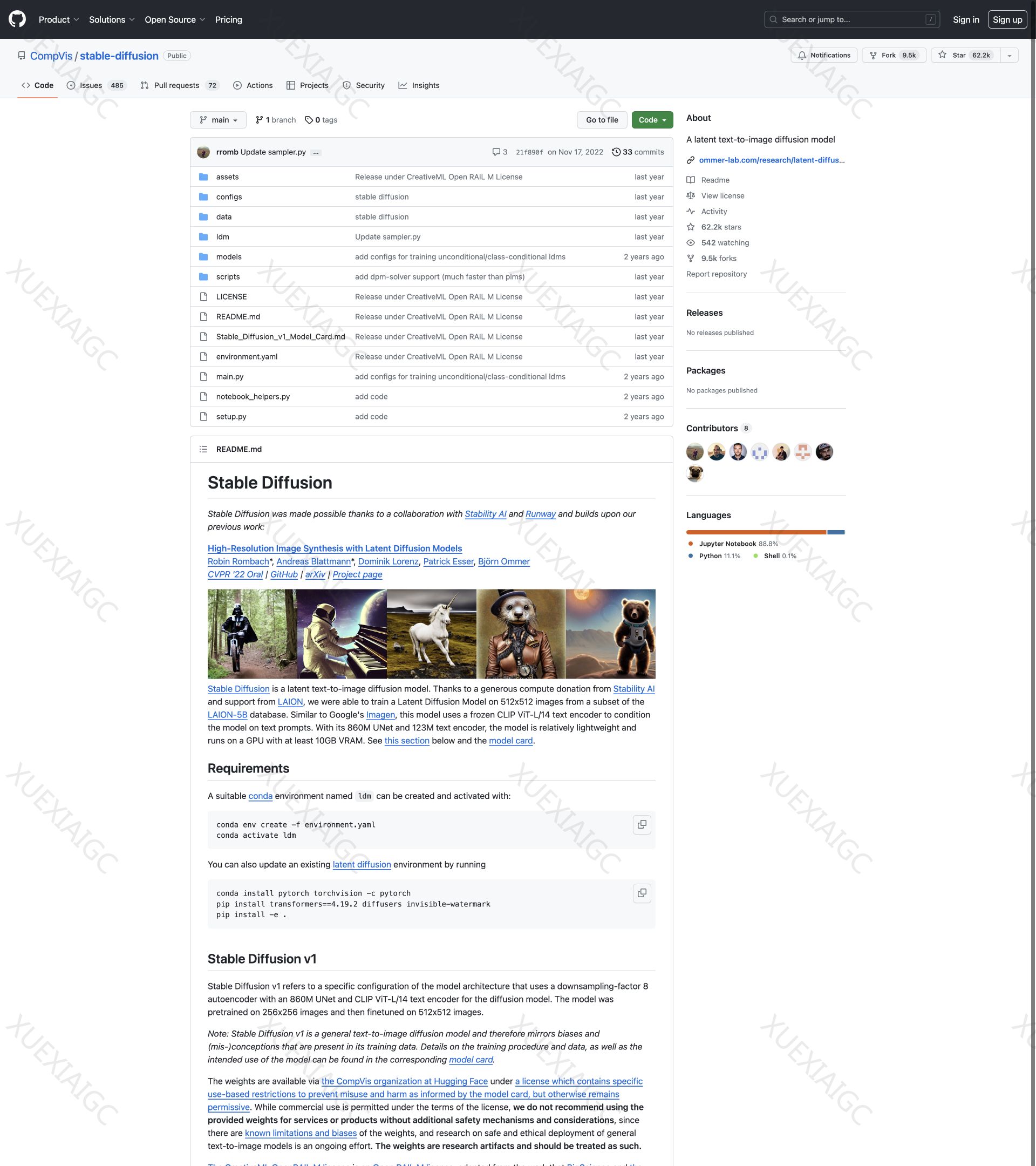
Task: Copy the pip install code block
Action: click(642, 893)
